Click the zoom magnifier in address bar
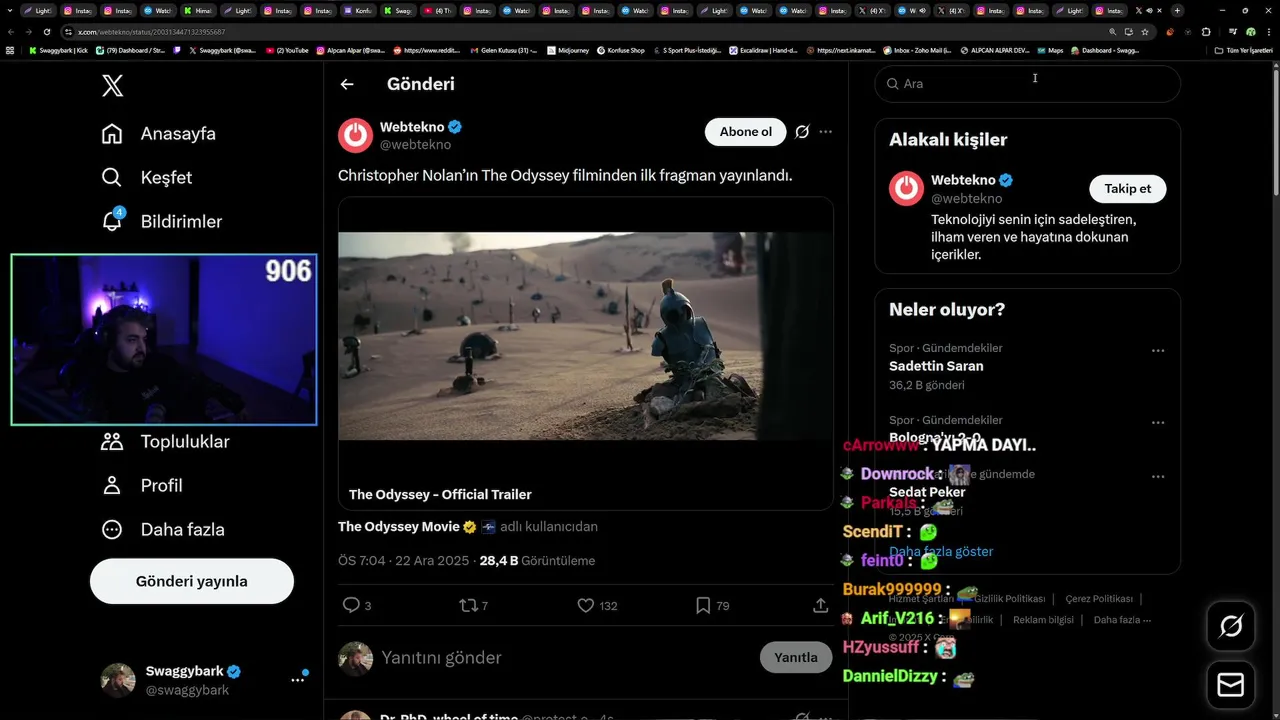Screen dimensions: 1280x720 point(1113,32)
